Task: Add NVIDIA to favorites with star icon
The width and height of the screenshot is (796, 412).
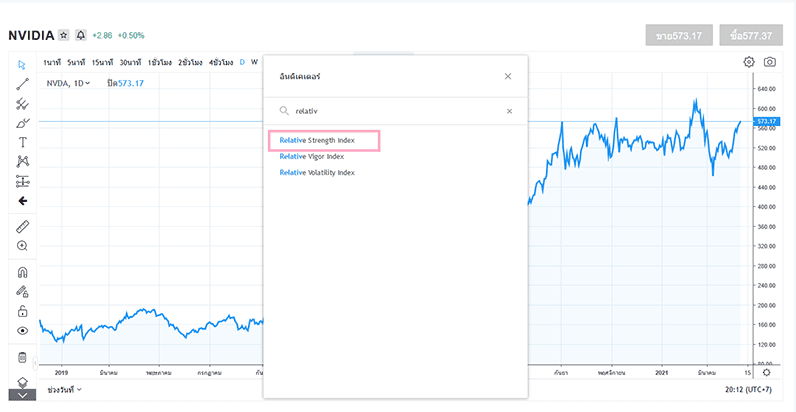Action: click(x=64, y=35)
